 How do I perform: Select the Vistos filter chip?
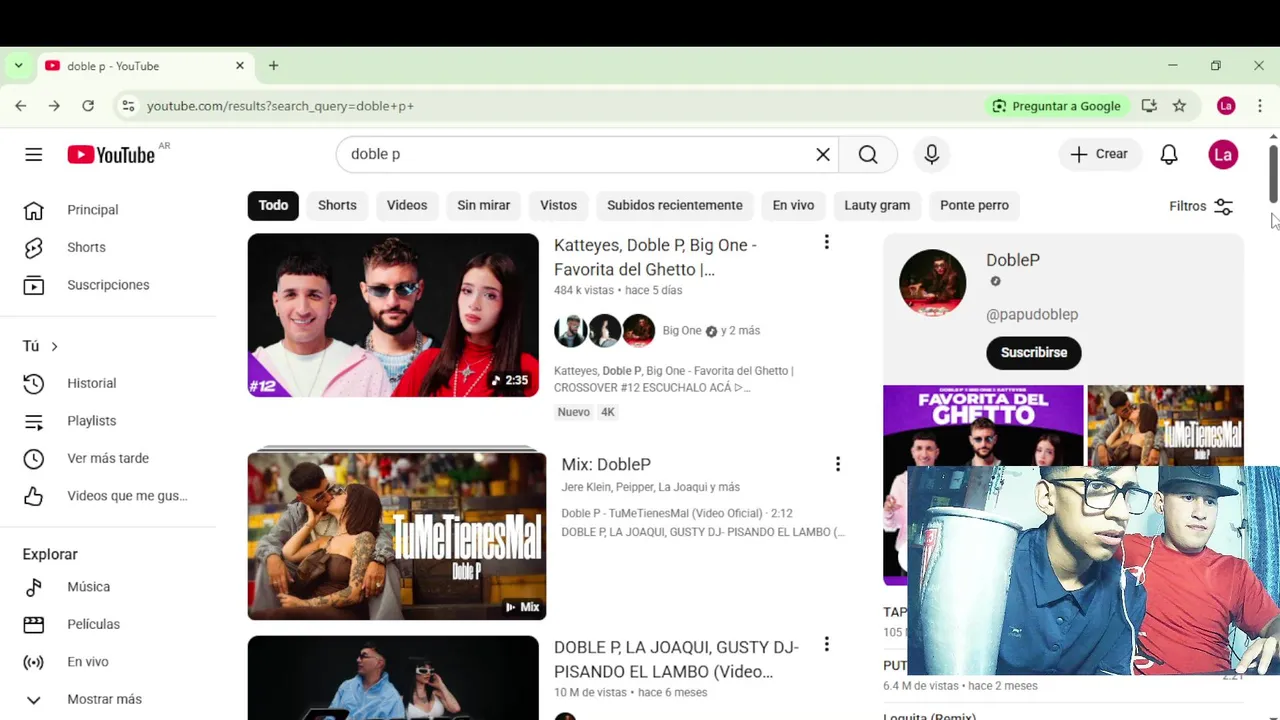tap(558, 205)
